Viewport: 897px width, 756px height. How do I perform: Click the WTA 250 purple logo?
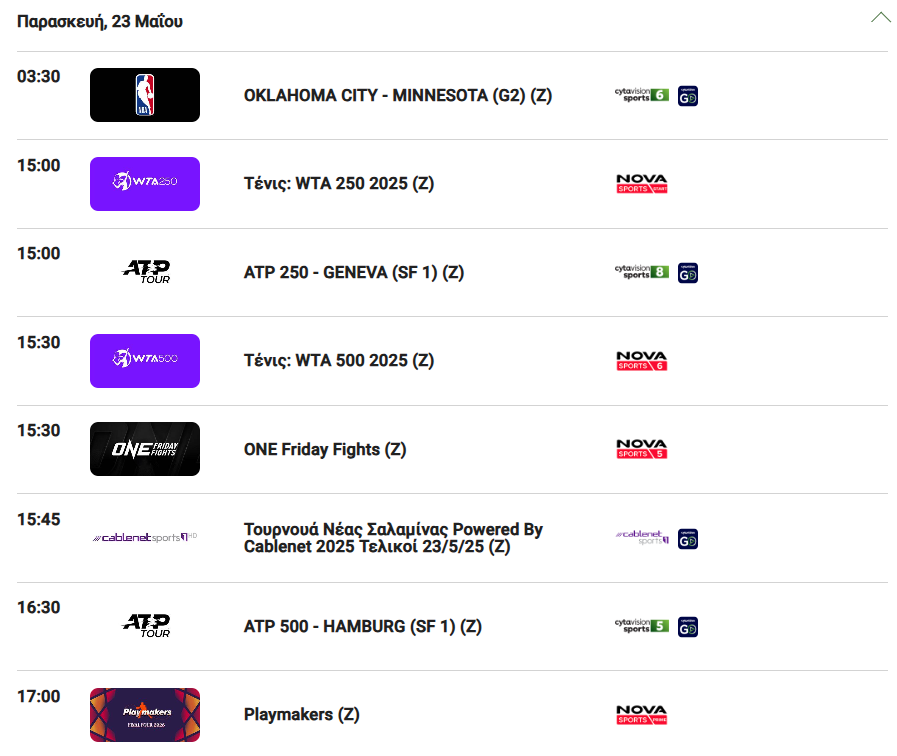pos(145,184)
